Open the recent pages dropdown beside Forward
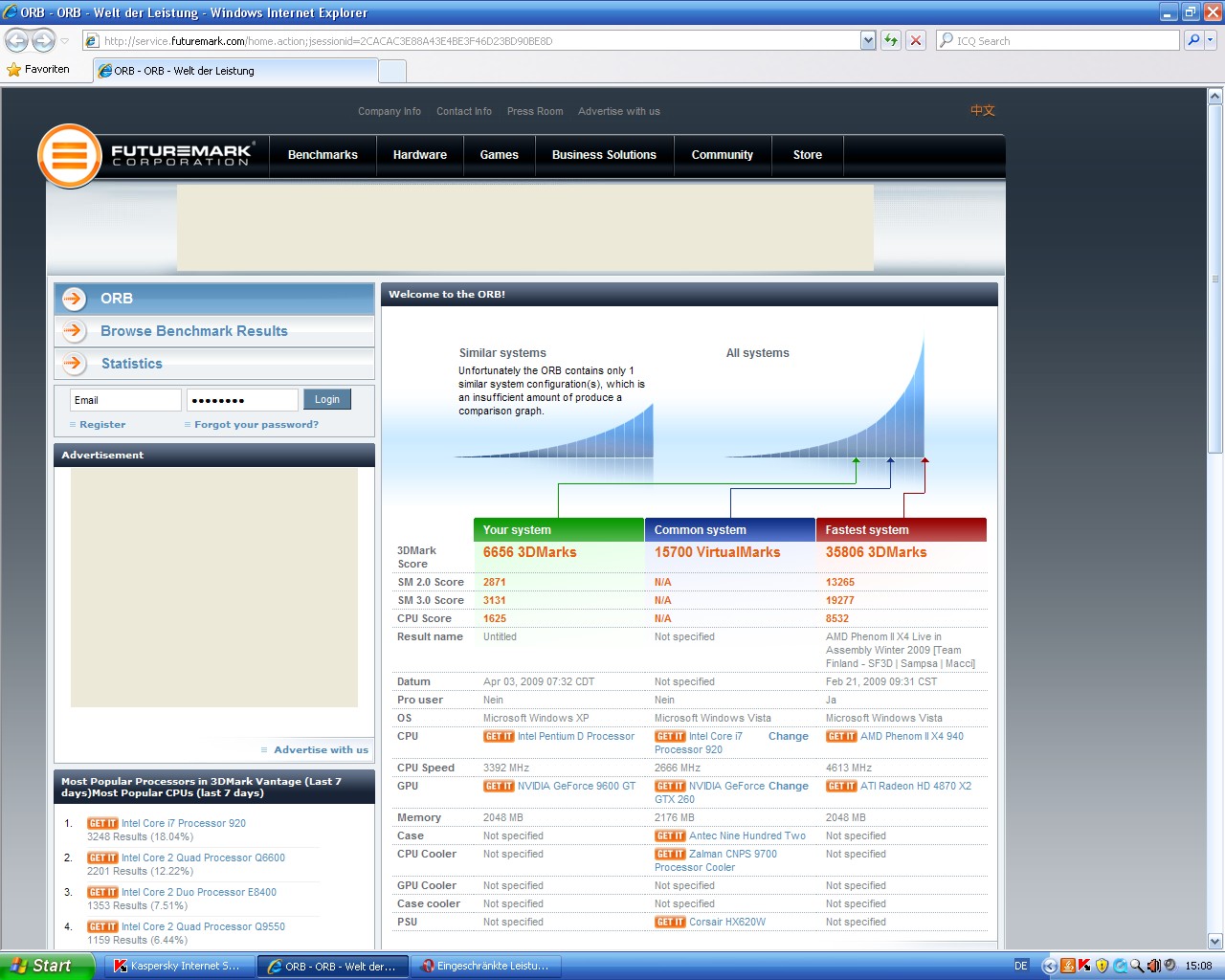Viewport: 1225px width, 980px height. coord(65,41)
